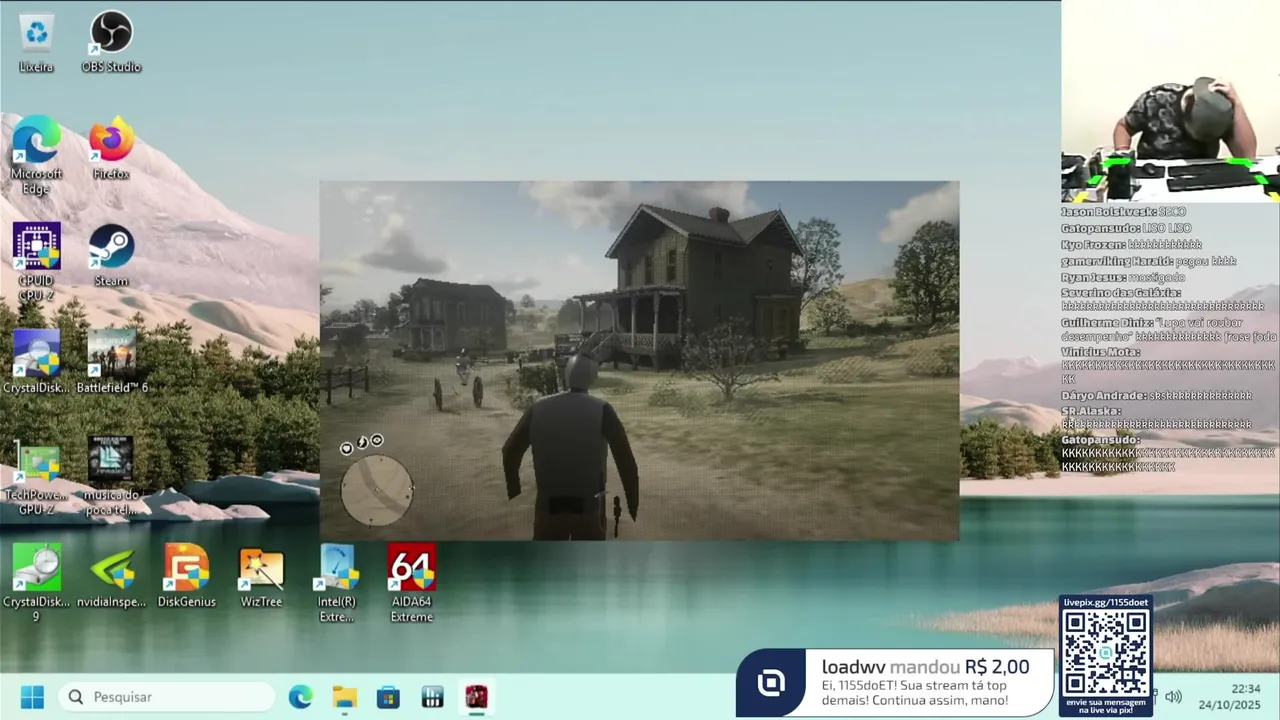Click the 'Kyo Frozen' chat message
Image resolution: width=1280 pixels, height=720 pixels.
click(1131, 245)
